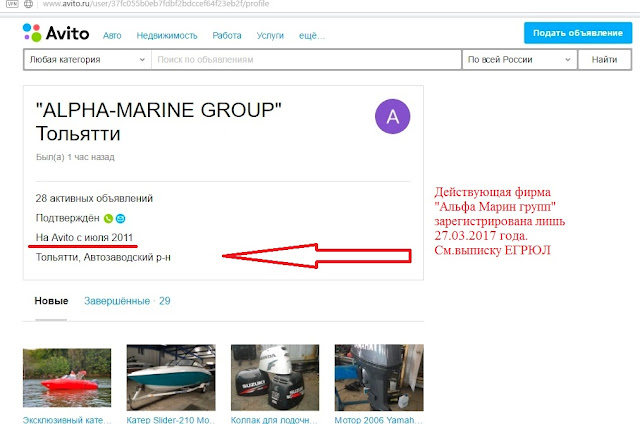
Task: Open the Любая категория dropdown
Action: click(x=87, y=60)
